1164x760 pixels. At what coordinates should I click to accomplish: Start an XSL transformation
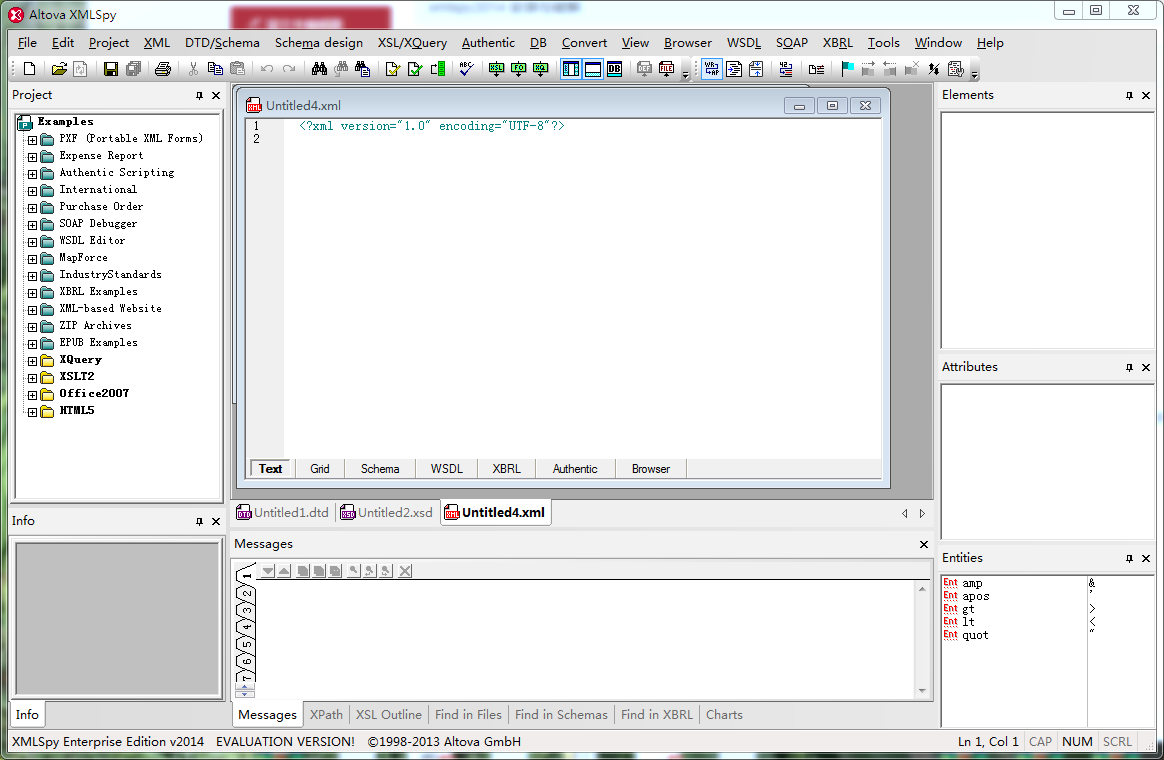coord(496,68)
